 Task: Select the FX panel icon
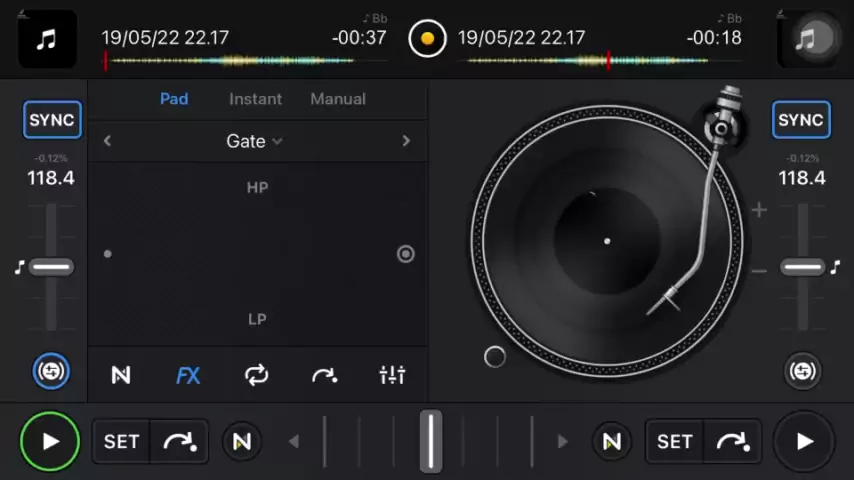pyautogui.click(x=188, y=375)
